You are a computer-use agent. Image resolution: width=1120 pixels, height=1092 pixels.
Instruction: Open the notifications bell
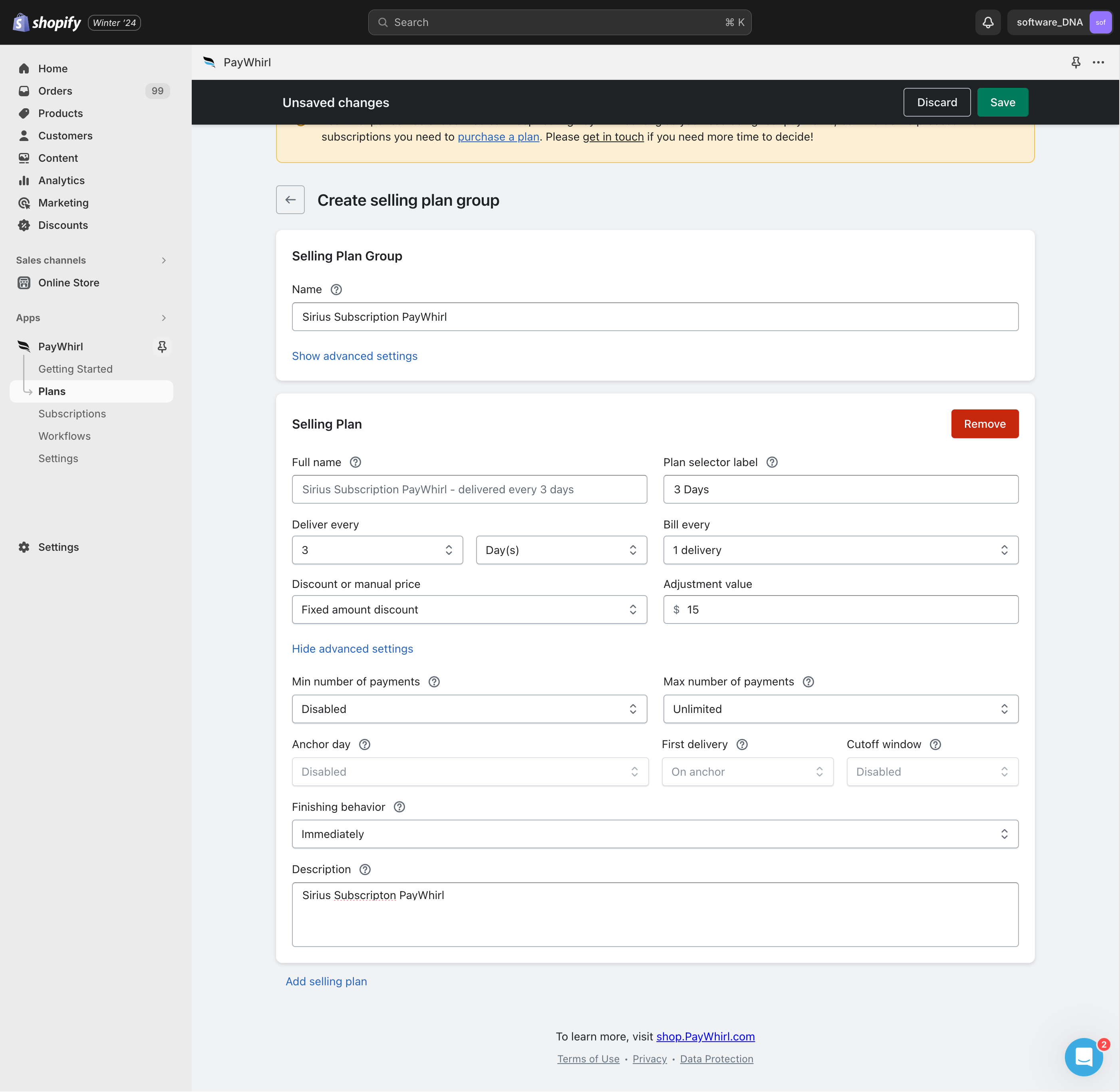pos(987,22)
